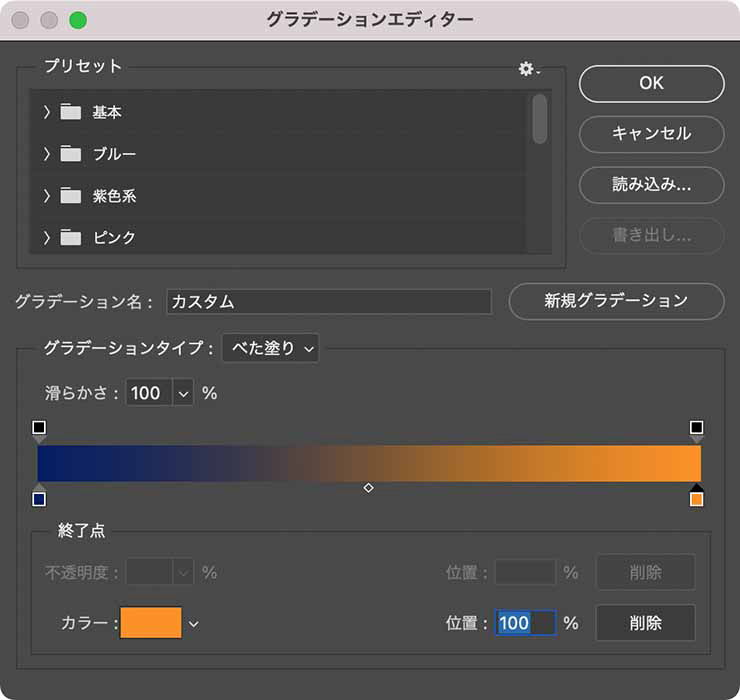
Task: Click the gradient midpoint diamond marker
Action: (x=368, y=488)
